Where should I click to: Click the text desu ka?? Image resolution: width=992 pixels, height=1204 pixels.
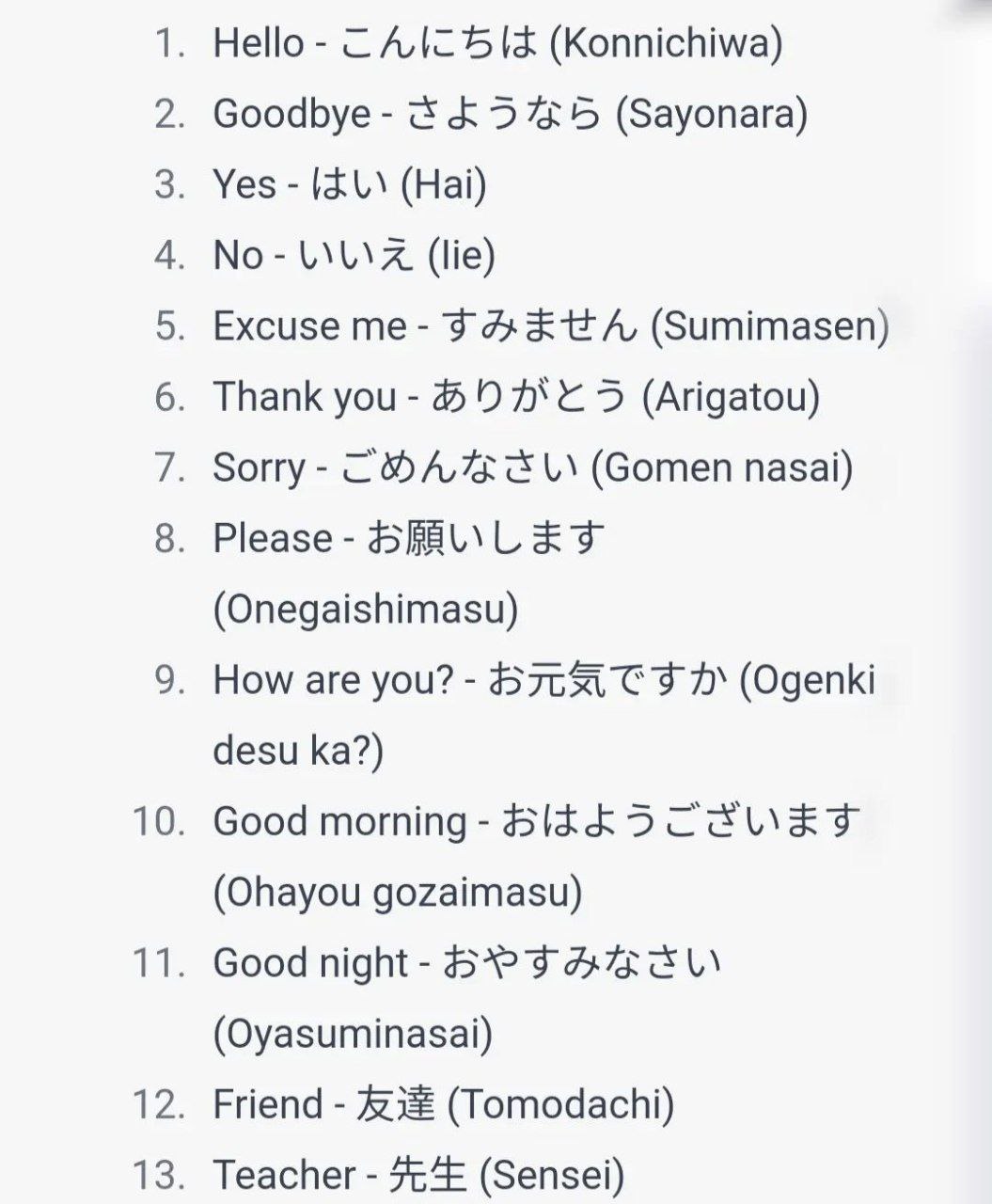click(x=298, y=751)
